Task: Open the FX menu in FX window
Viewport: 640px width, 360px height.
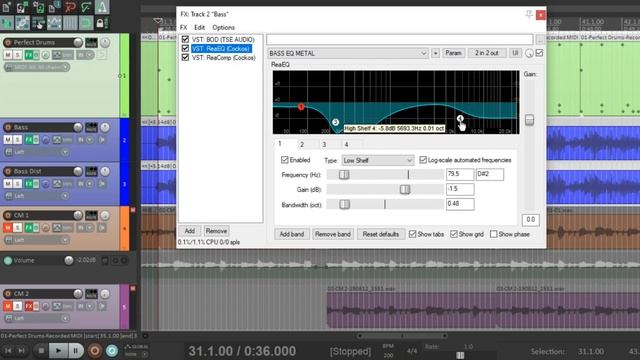Action: [184, 27]
